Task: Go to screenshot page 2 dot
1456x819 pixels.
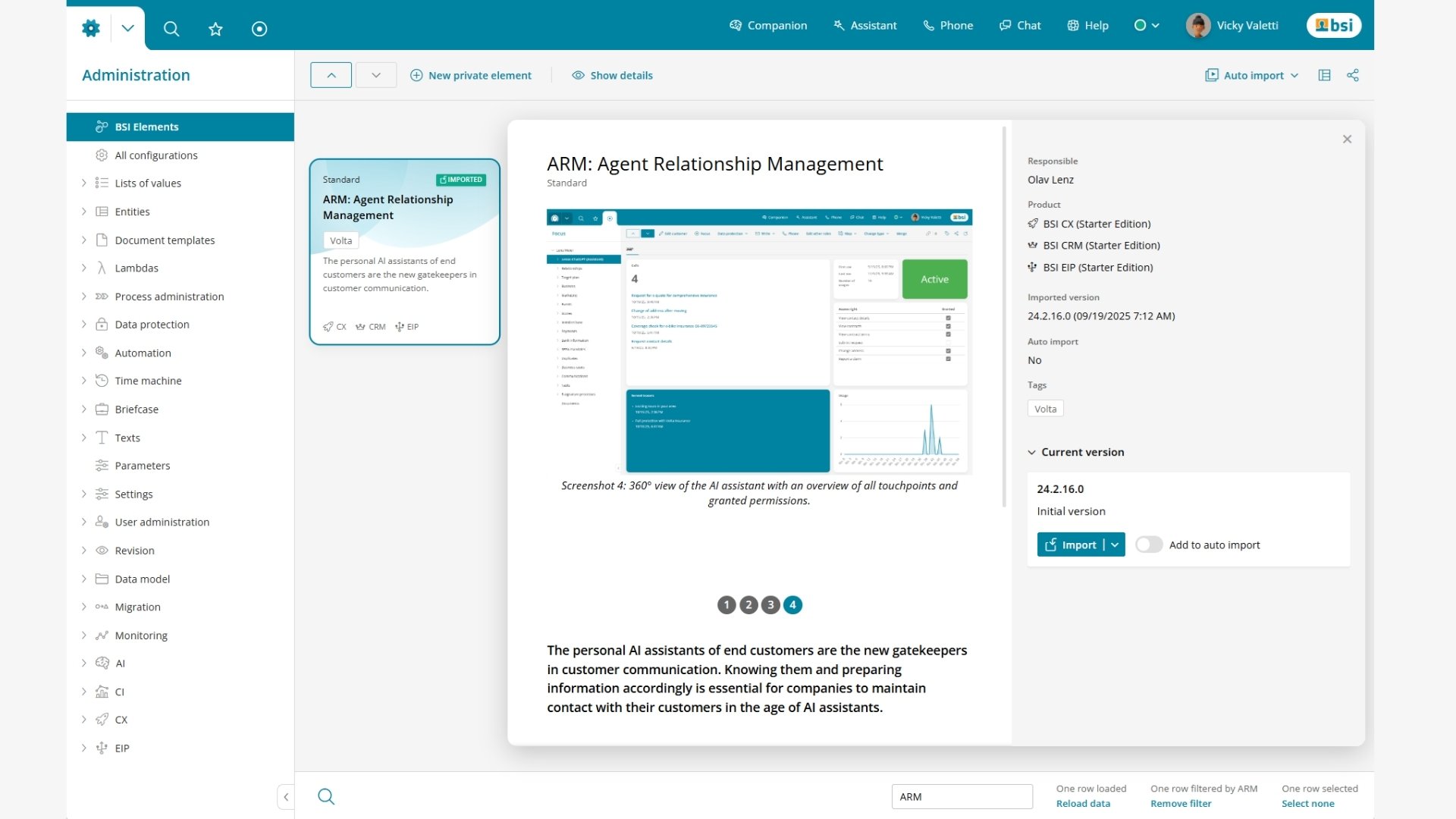Action: (x=748, y=604)
